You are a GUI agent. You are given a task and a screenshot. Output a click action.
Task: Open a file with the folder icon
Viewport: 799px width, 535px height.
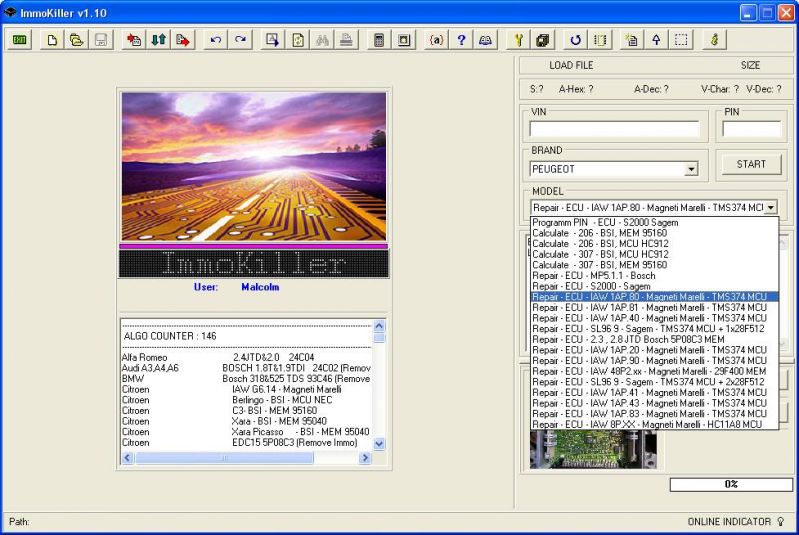(x=76, y=40)
